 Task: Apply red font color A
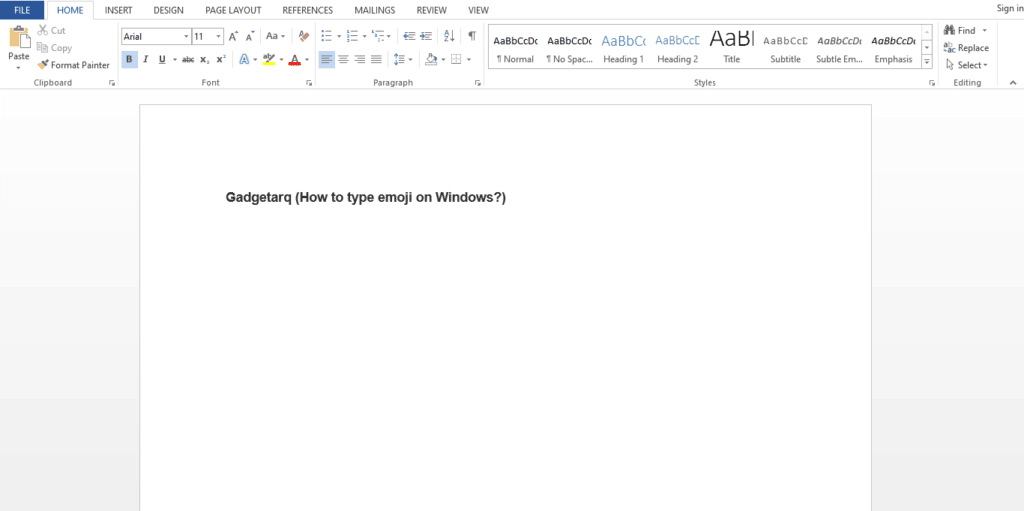295,59
